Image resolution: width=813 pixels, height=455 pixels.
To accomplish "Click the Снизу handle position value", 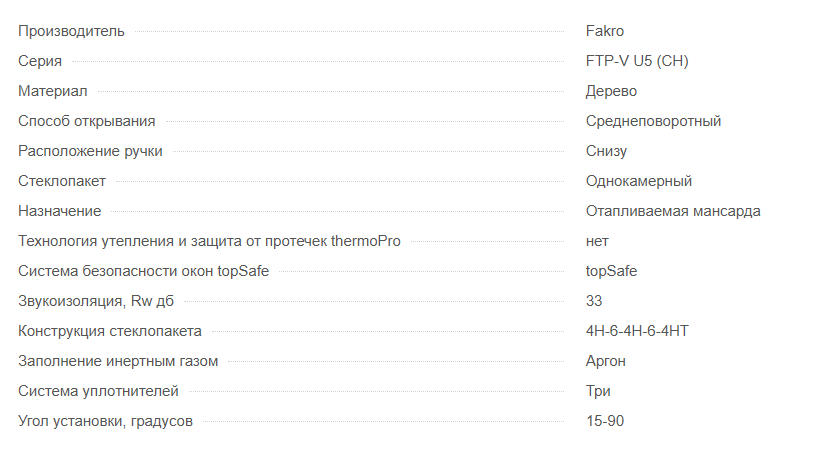I will tap(606, 151).
